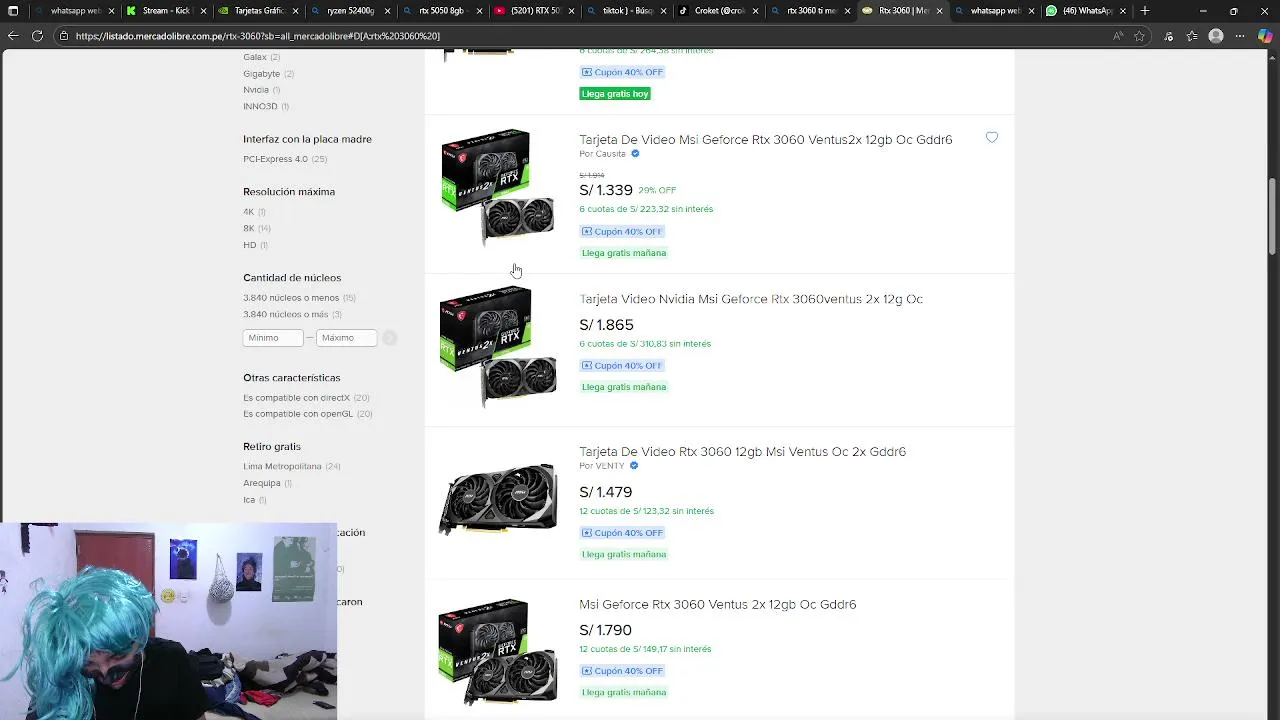Viewport: 1280px width, 720px height.
Task: Switch to the 'Tarjetas Gráficas' Nvidia tab
Action: click(x=257, y=11)
